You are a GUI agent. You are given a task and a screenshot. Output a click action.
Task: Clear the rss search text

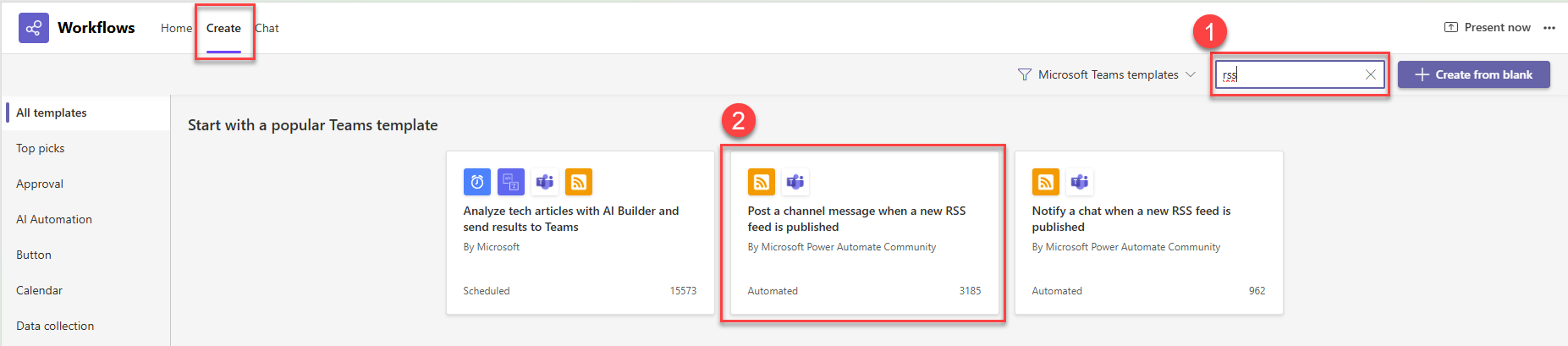pyautogui.click(x=1370, y=74)
